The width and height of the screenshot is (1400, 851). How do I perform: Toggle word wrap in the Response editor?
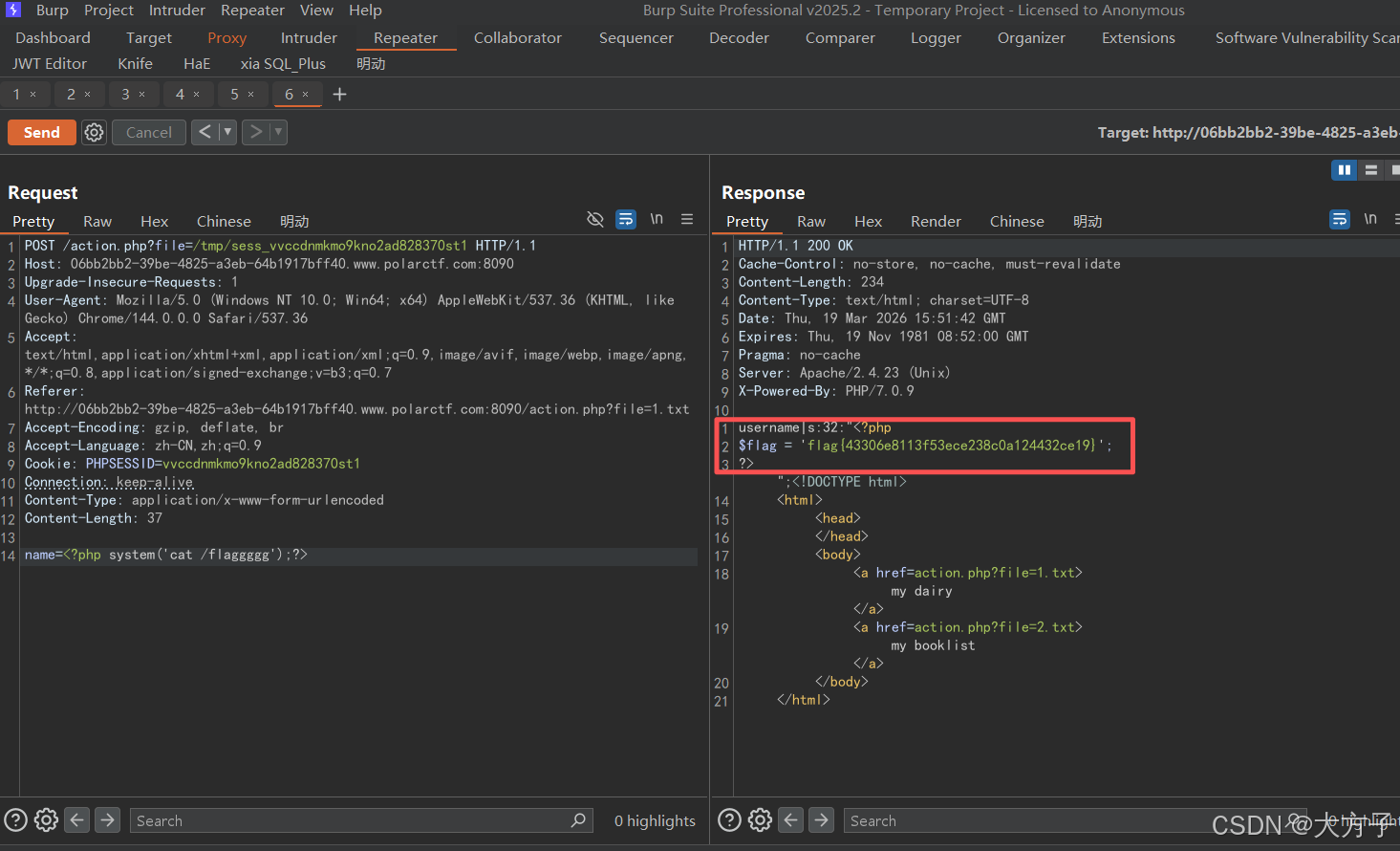click(x=1340, y=219)
